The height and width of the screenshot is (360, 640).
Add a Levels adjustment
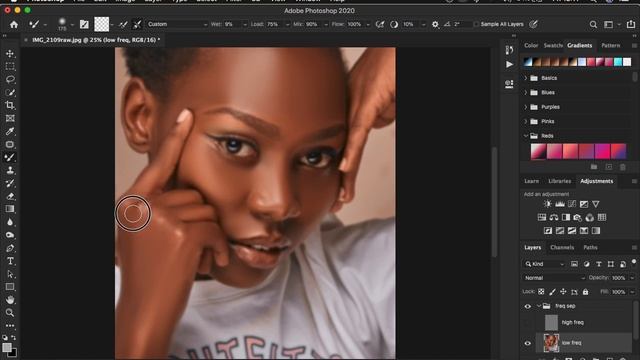pyautogui.click(x=560, y=204)
